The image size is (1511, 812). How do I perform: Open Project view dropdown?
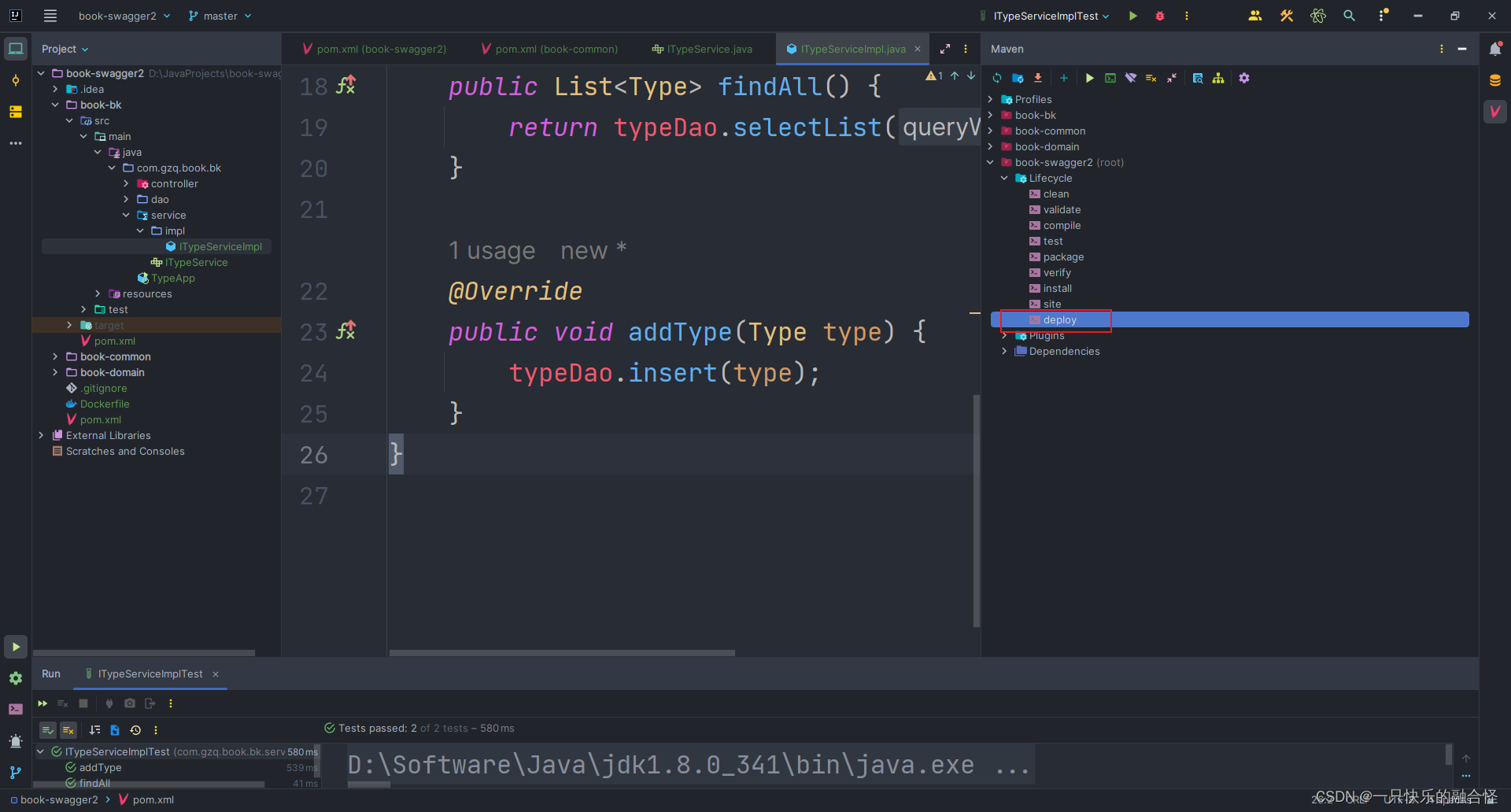point(65,49)
